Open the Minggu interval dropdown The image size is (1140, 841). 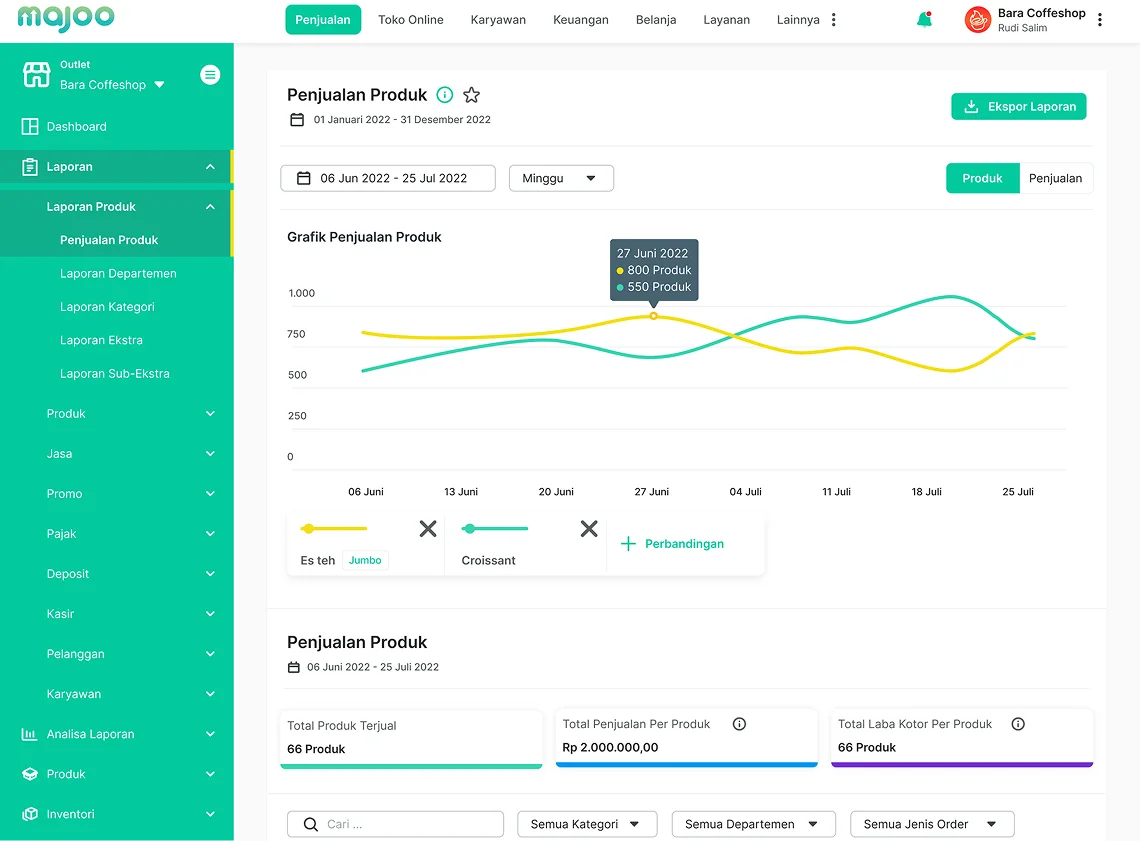pyautogui.click(x=561, y=178)
